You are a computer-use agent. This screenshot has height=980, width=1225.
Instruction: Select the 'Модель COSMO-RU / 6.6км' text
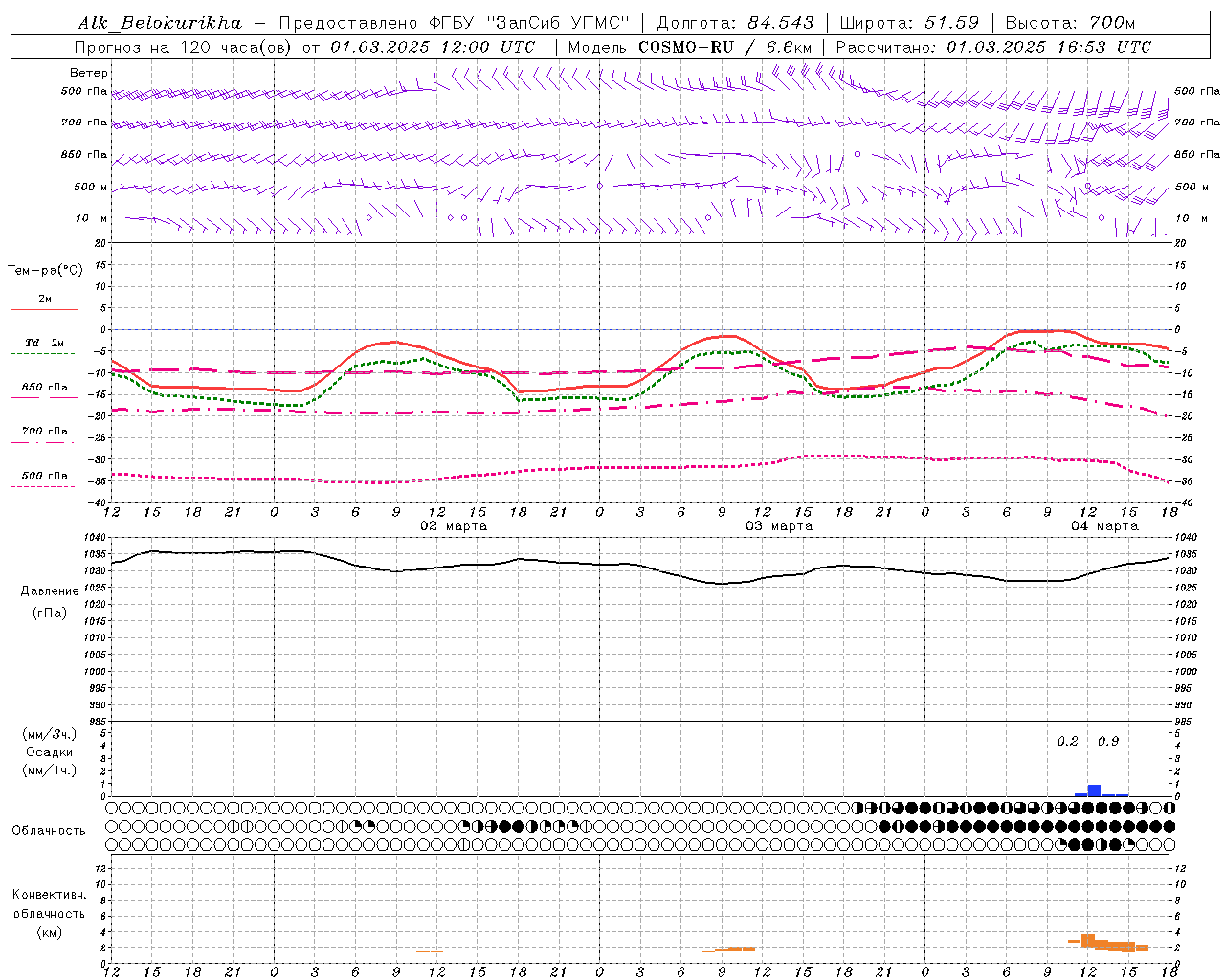tap(689, 47)
